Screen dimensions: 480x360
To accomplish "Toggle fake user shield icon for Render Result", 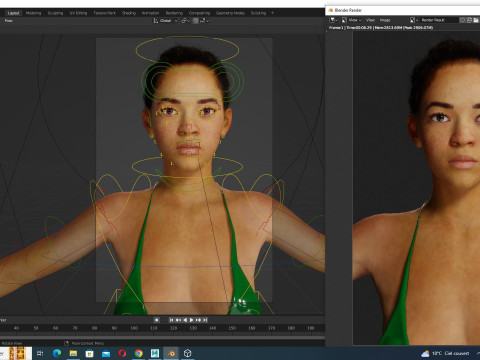I will [x=463, y=20].
